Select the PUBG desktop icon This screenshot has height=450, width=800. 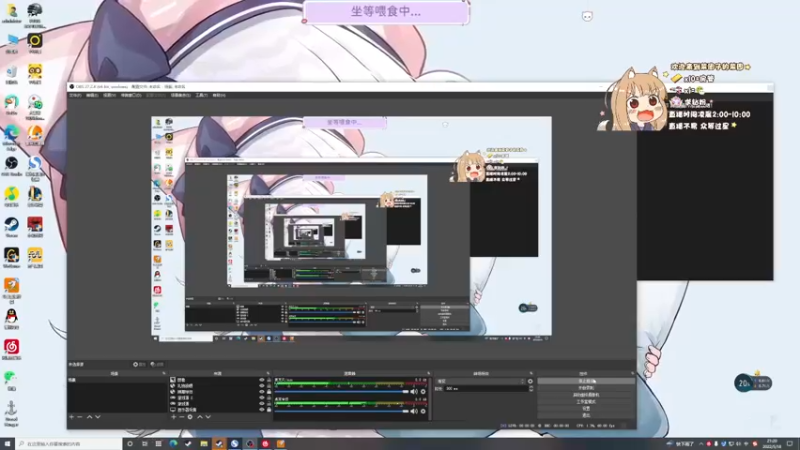click(35, 14)
